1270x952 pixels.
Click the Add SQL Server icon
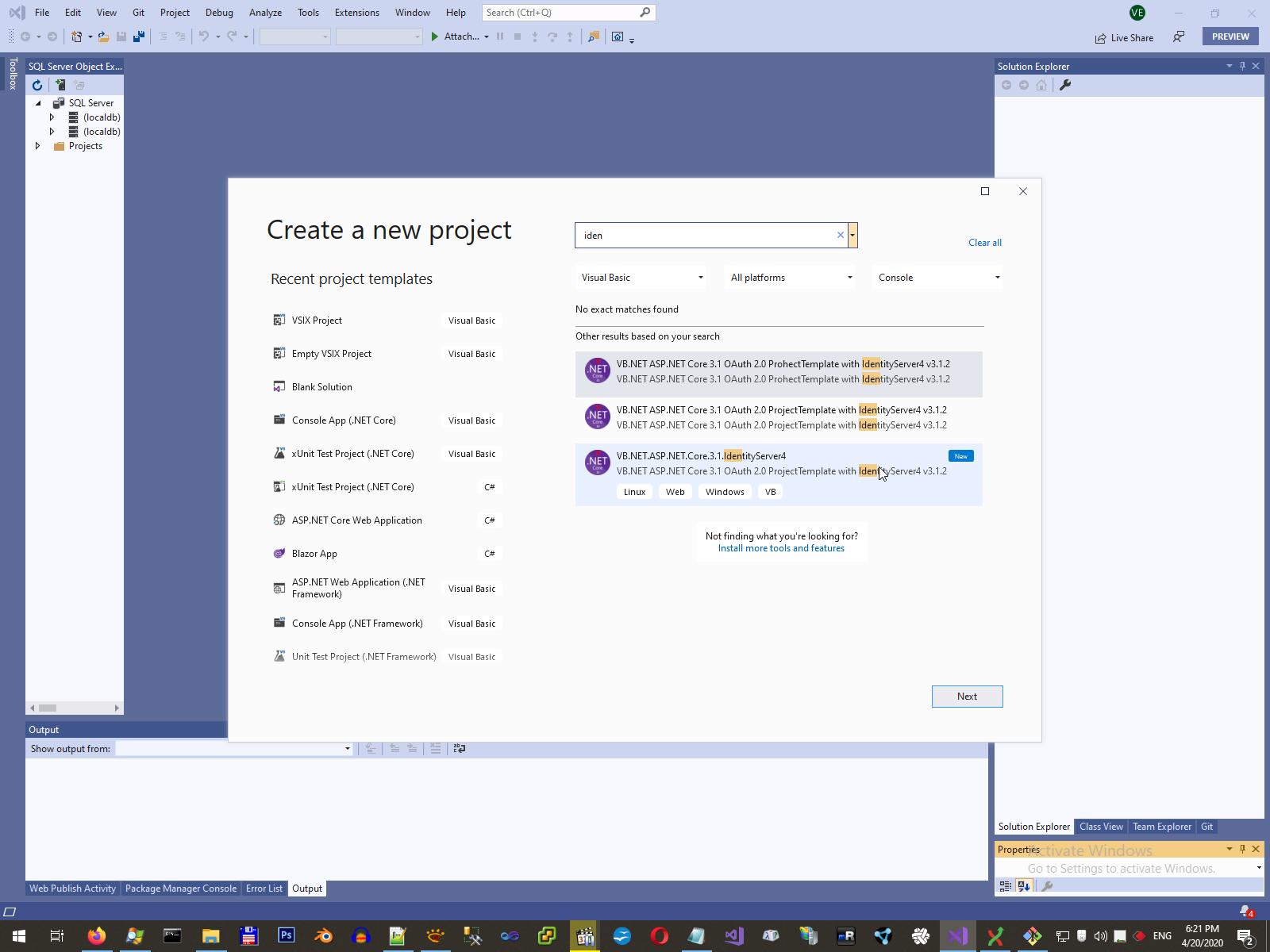click(x=60, y=85)
